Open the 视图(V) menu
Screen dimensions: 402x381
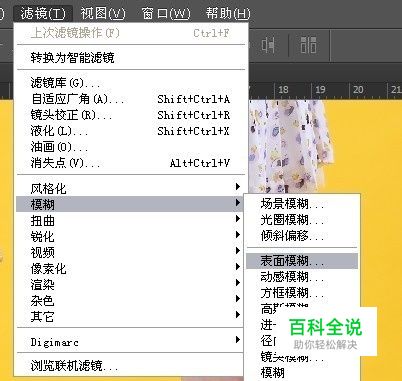click(103, 14)
